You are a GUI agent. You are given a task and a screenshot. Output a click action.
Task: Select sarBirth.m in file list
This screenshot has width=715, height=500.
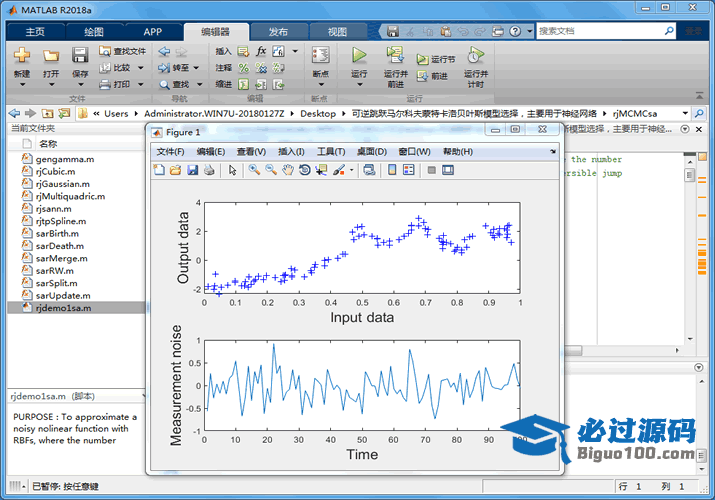57,233
